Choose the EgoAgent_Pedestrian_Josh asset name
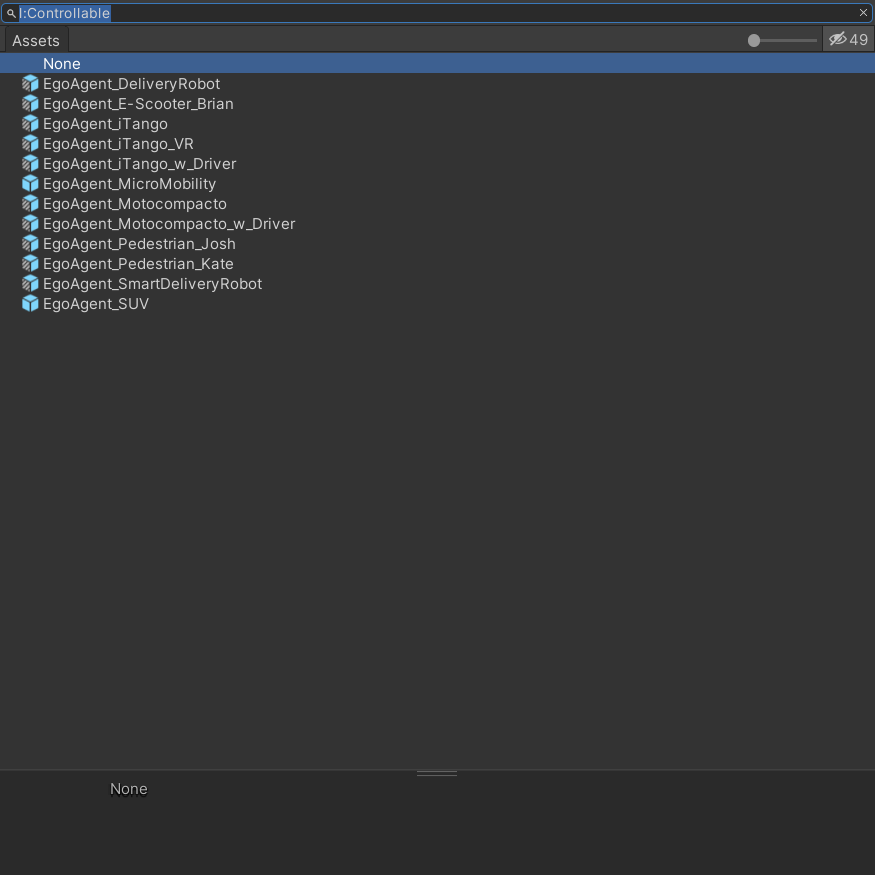The height and width of the screenshot is (875, 875). pyautogui.click(x=140, y=244)
